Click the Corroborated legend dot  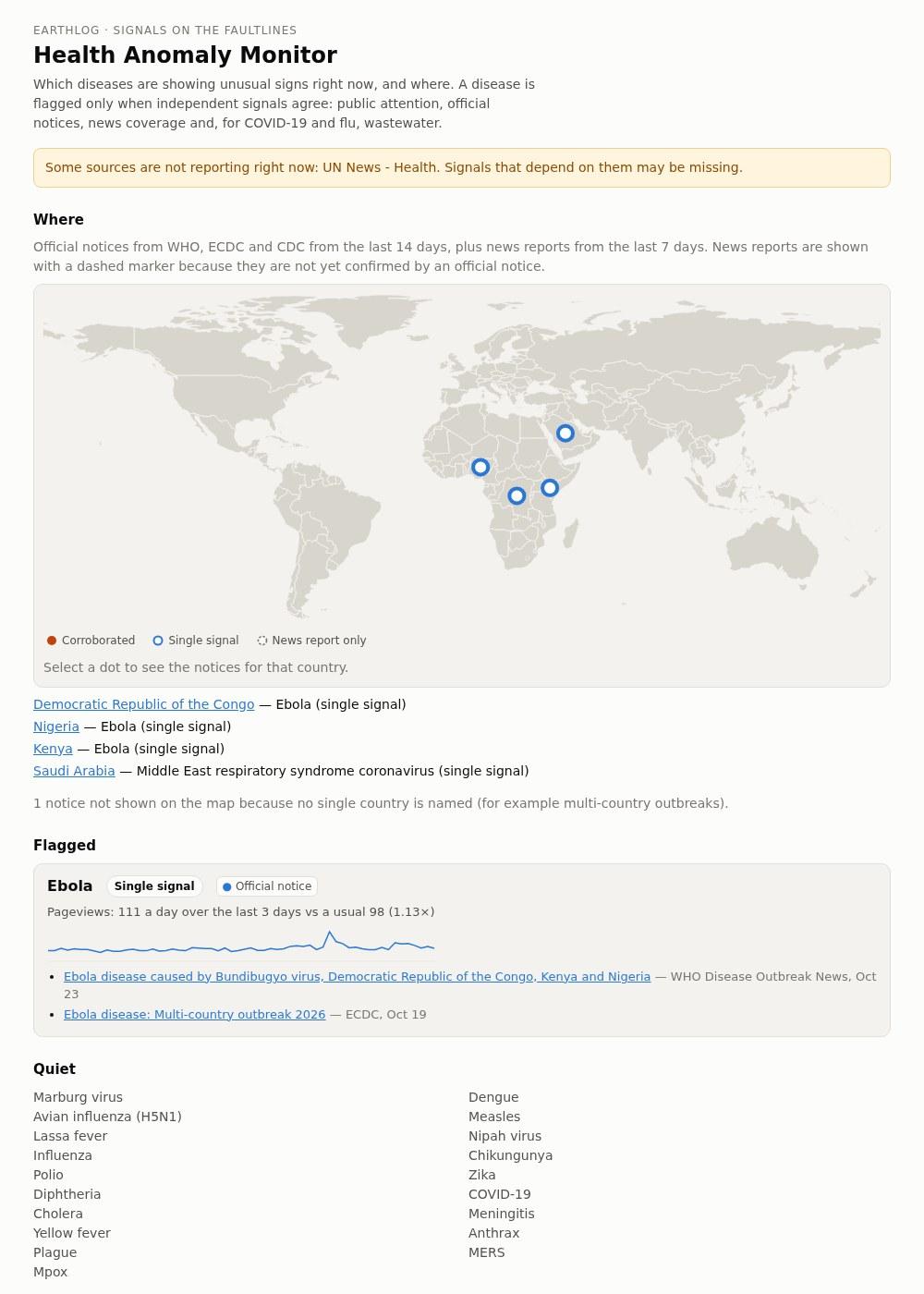coord(52,641)
